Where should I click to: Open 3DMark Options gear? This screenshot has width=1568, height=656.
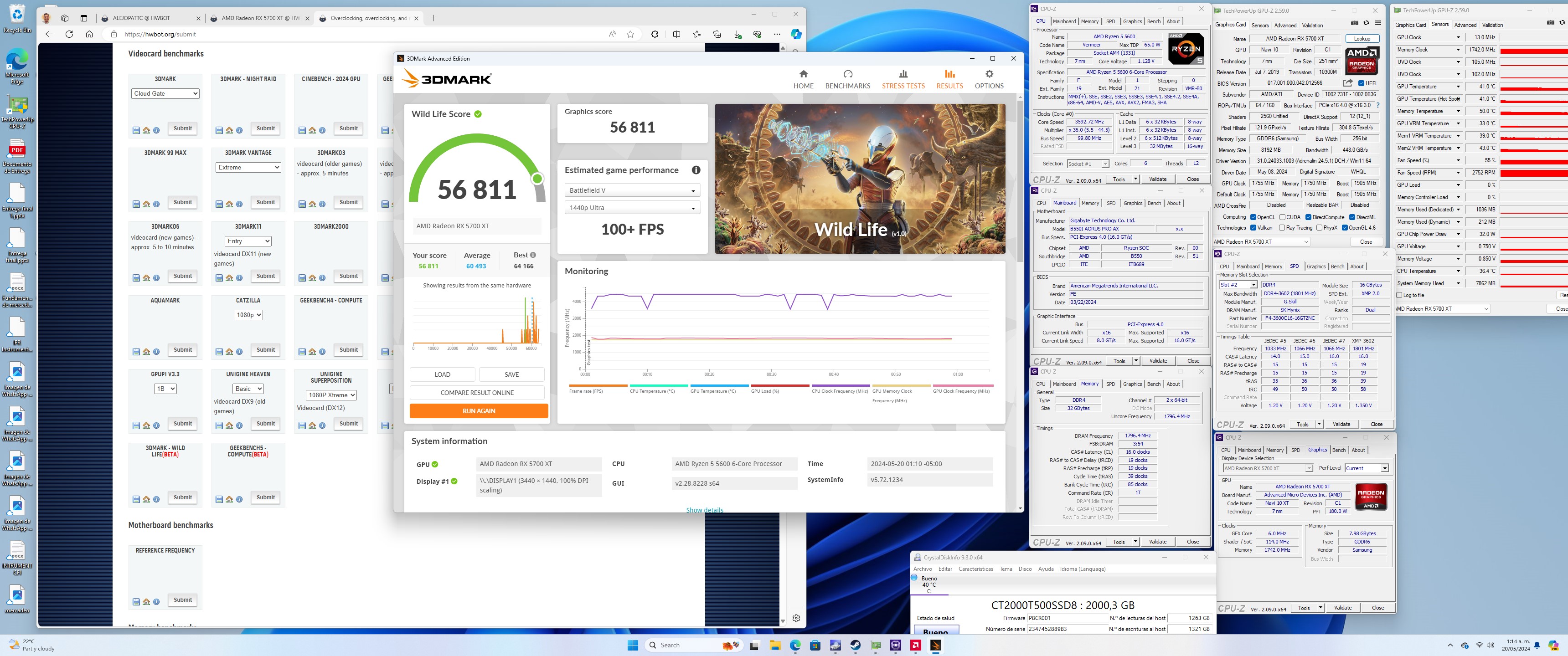tap(989, 79)
